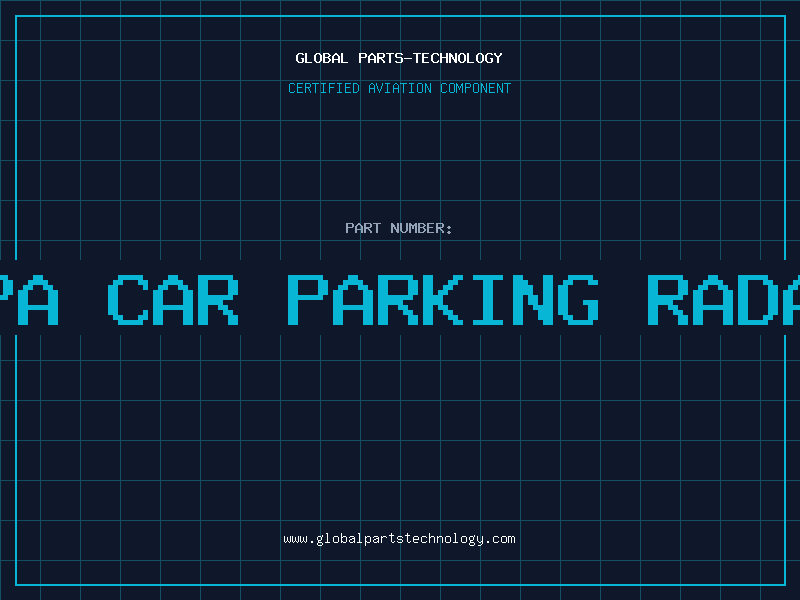Image resolution: width=800 pixels, height=600 pixels.
Task: Click the word GLOBAL in the header
Action: pos(321,58)
